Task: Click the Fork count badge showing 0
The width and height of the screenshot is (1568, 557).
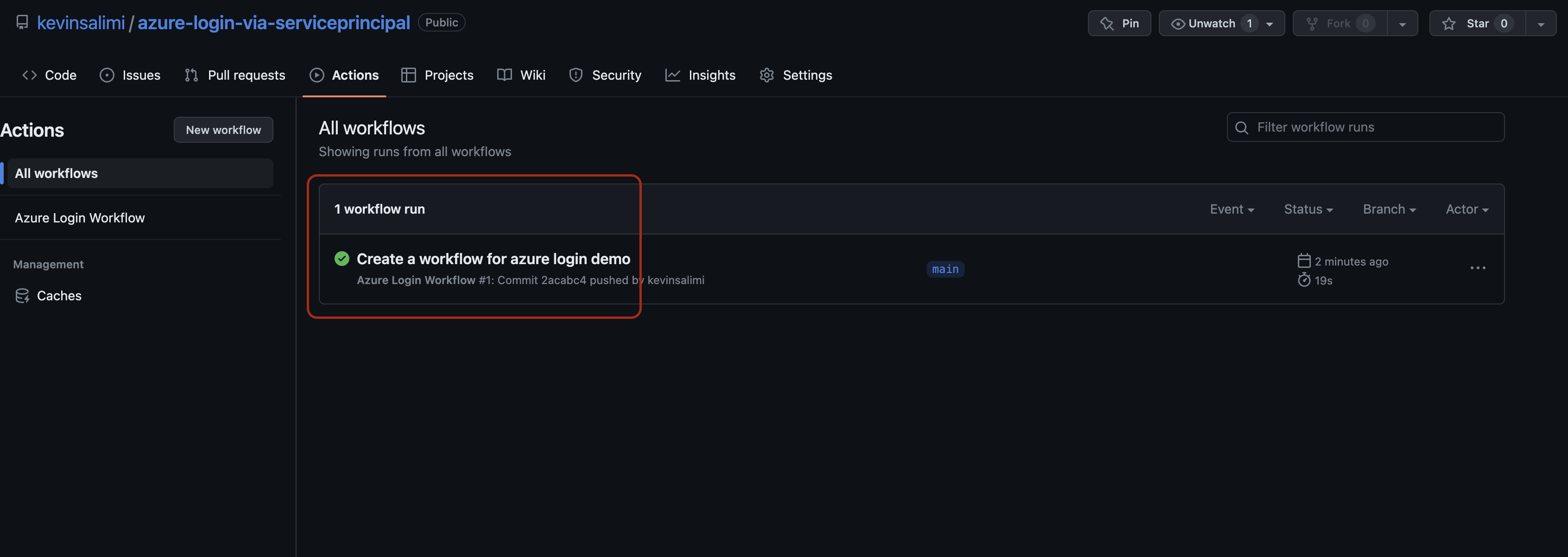Action: tap(1366, 24)
